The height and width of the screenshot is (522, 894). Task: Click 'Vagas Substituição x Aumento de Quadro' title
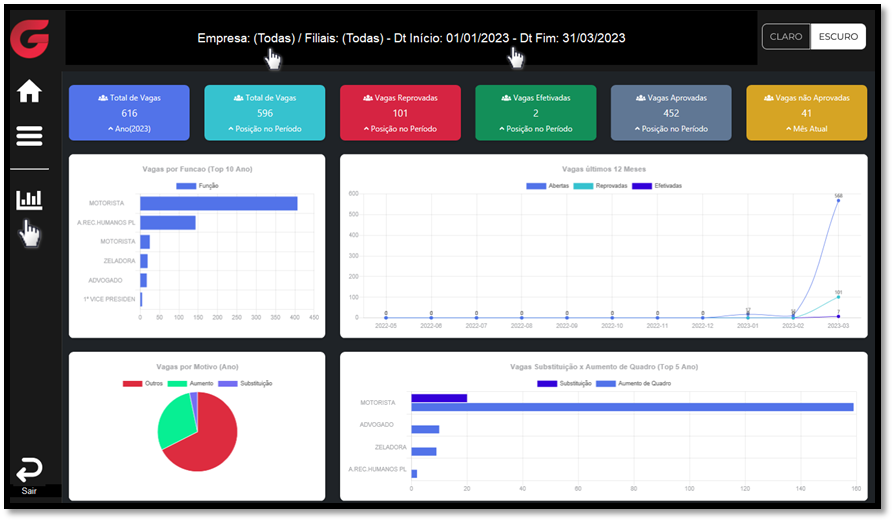[x=604, y=367]
